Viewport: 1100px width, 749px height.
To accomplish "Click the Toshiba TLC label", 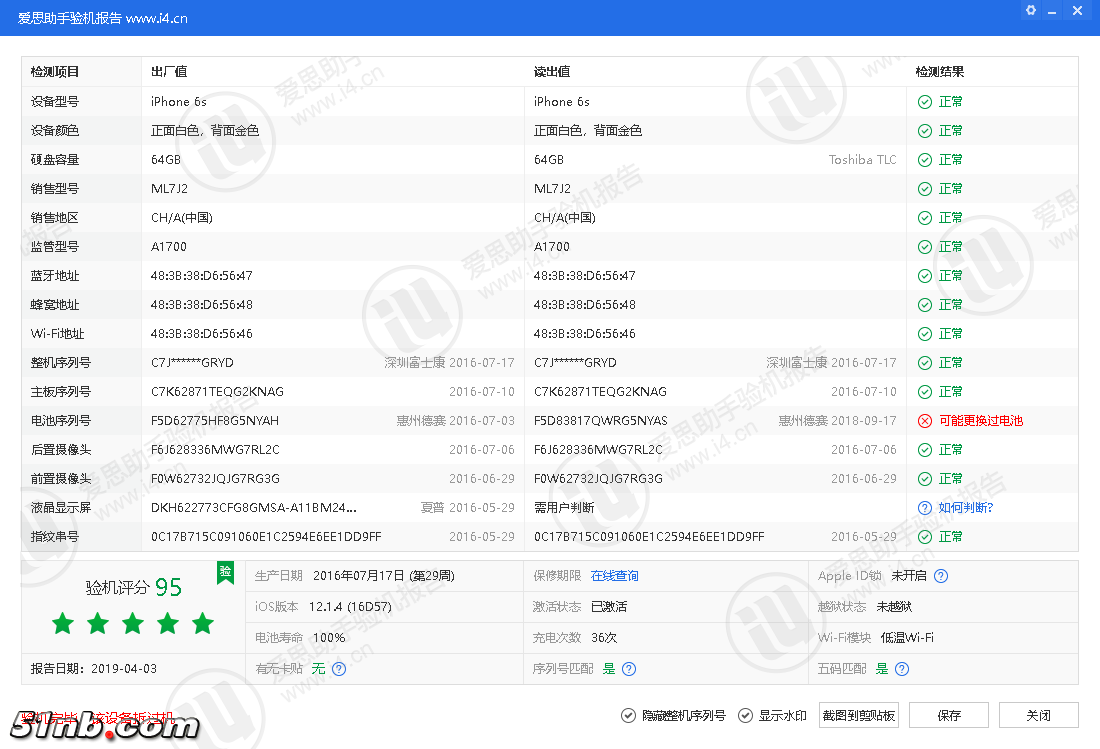I will click(x=862, y=159).
